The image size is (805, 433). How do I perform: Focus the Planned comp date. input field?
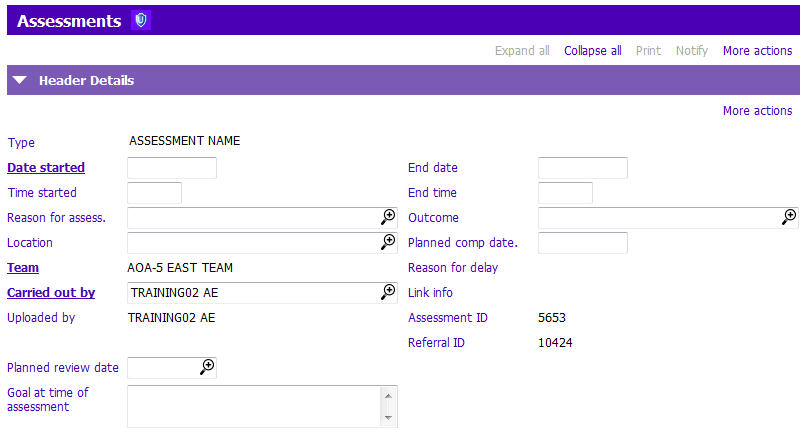pyautogui.click(x=583, y=243)
